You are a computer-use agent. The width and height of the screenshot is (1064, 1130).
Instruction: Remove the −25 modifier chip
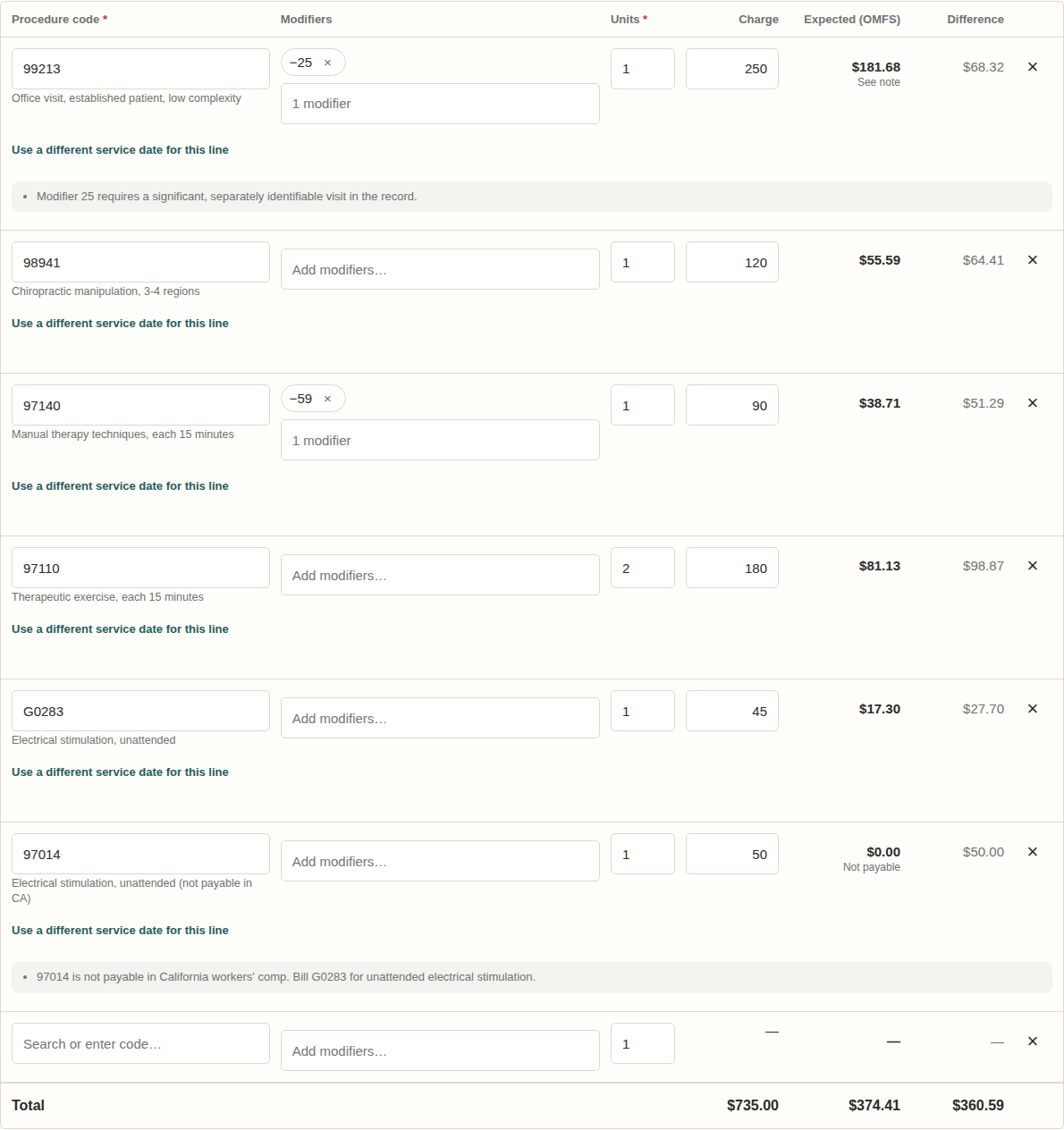tap(327, 63)
